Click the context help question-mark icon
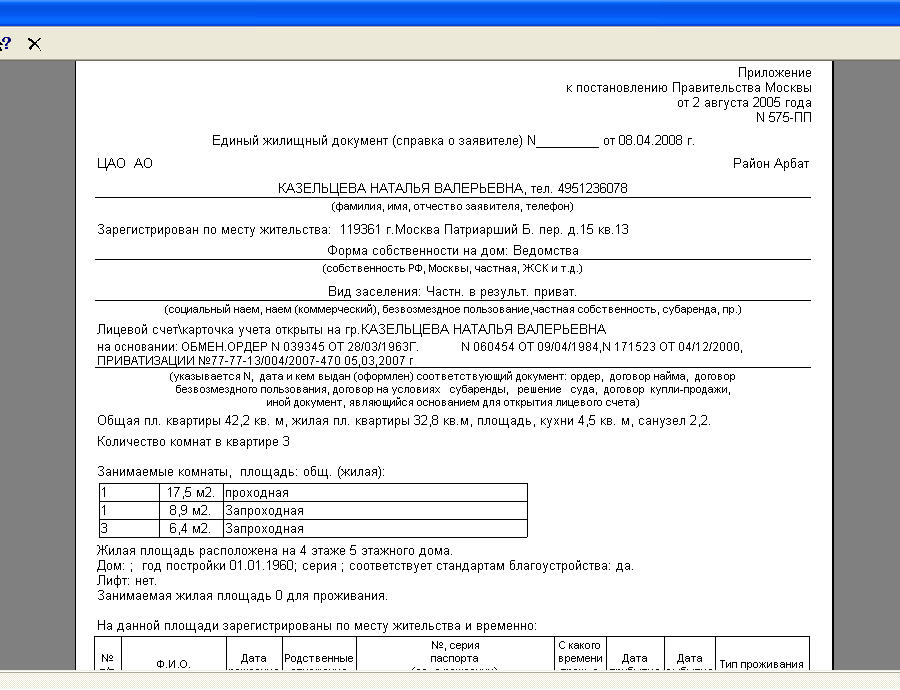 click(5, 44)
